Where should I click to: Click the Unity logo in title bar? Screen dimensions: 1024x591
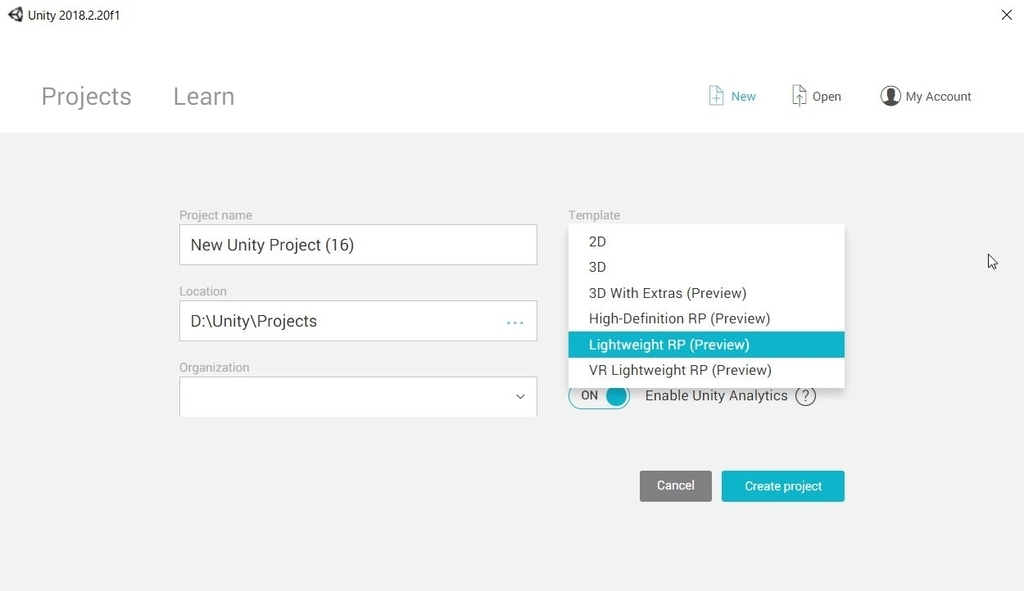15,14
